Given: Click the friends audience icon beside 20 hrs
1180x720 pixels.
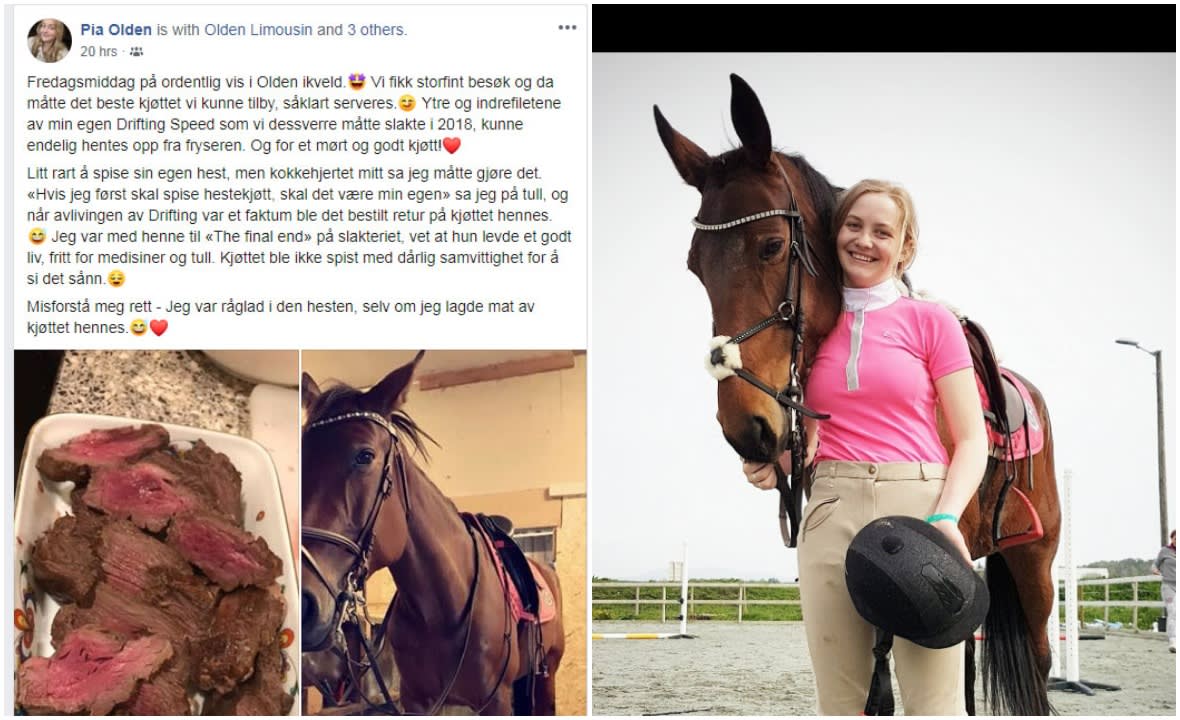Looking at the screenshot, I should pyautogui.click(x=136, y=52).
